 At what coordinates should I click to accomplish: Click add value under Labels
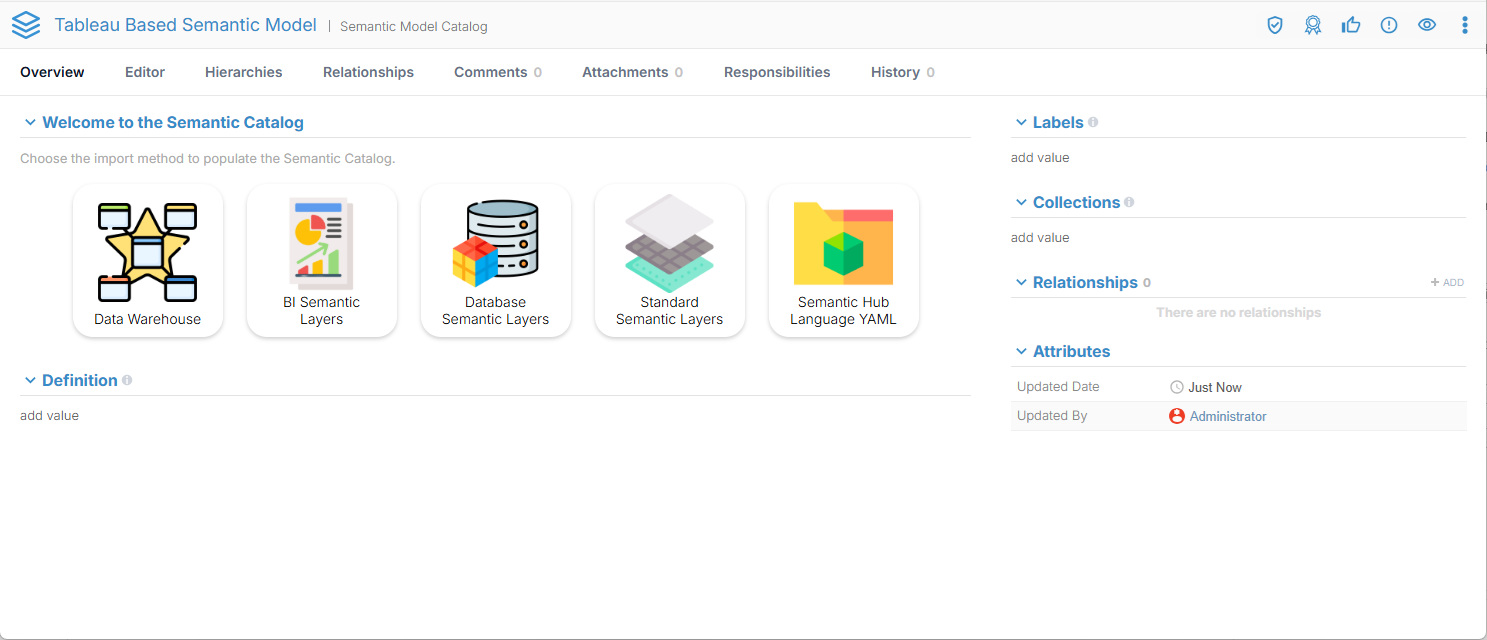(x=1040, y=158)
